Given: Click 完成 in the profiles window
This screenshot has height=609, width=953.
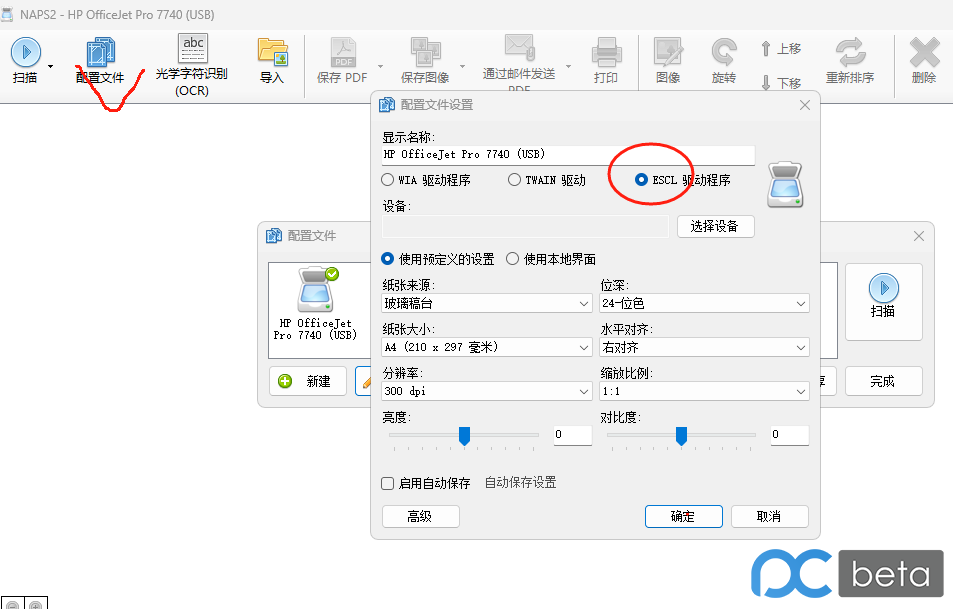Looking at the screenshot, I should [x=884, y=381].
